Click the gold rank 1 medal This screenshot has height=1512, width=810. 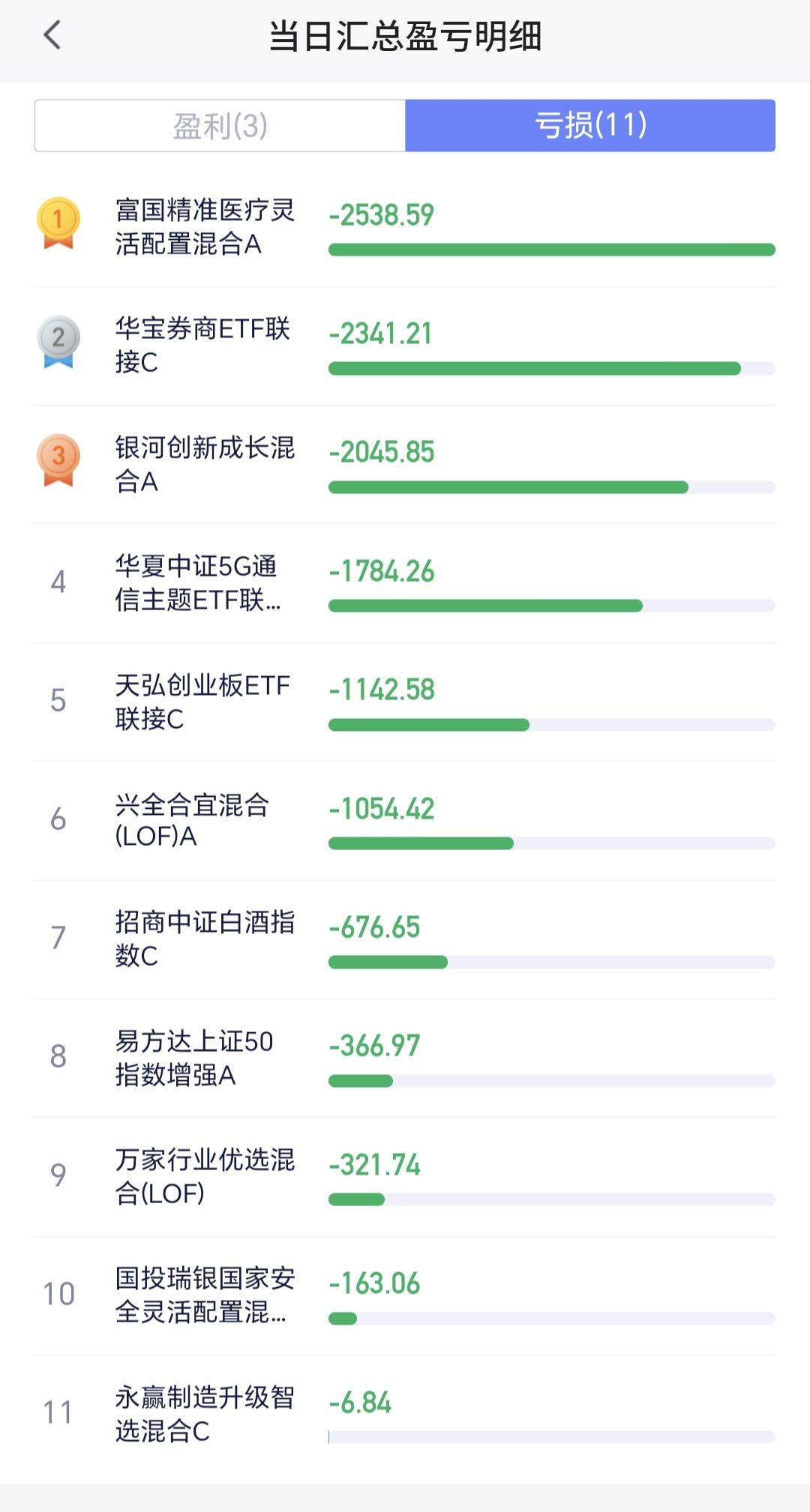coord(58,223)
